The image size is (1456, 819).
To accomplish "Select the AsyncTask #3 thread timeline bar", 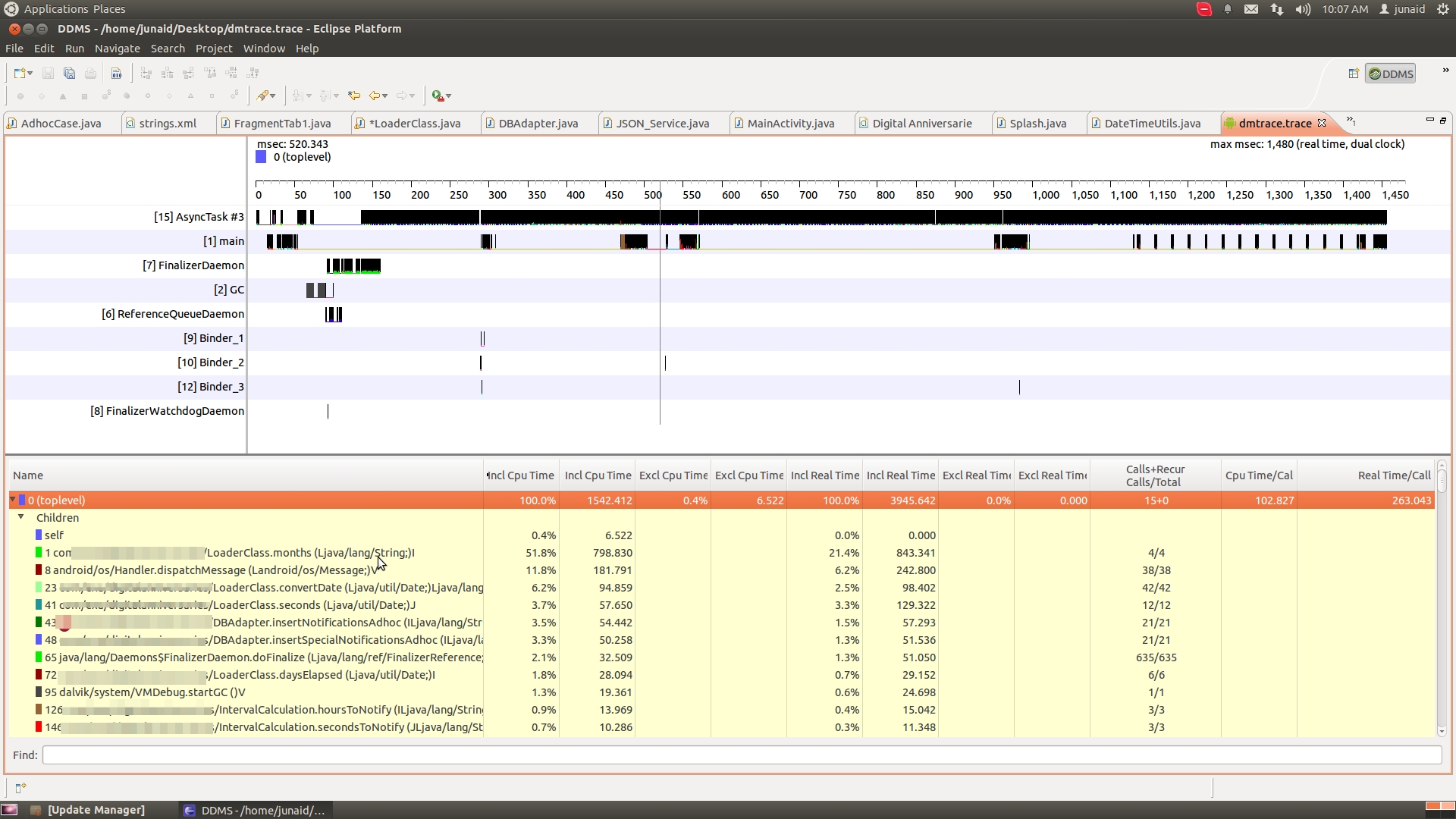I will pyautogui.click(x=821, y=218).
